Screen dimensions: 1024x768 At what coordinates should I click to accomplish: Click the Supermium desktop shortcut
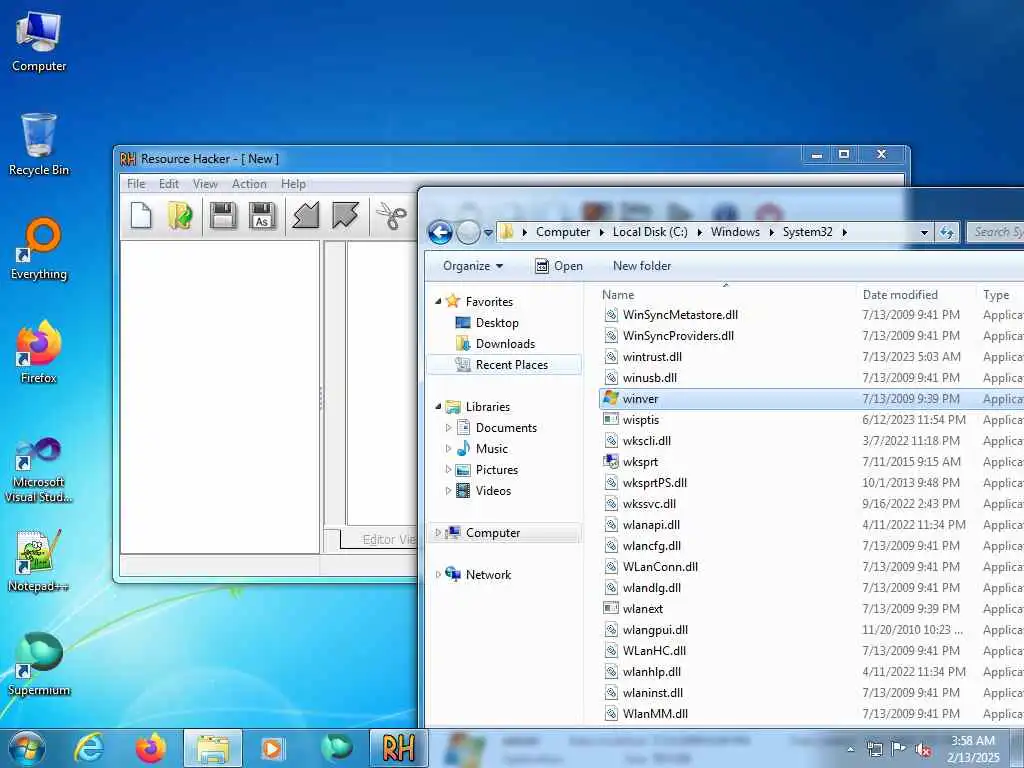[x=39, y=665]
